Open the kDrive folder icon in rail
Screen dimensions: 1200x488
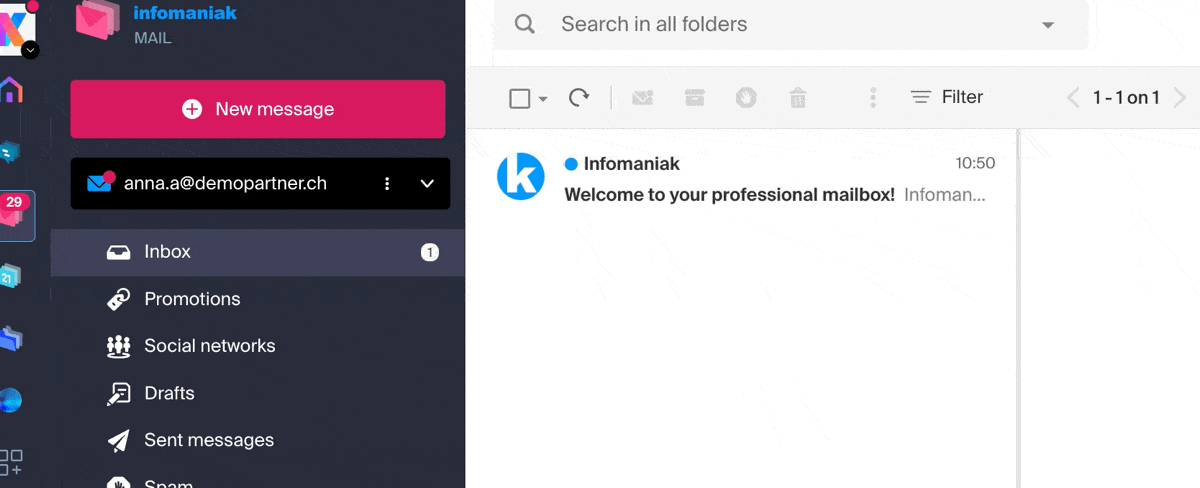tap(11, 339)
